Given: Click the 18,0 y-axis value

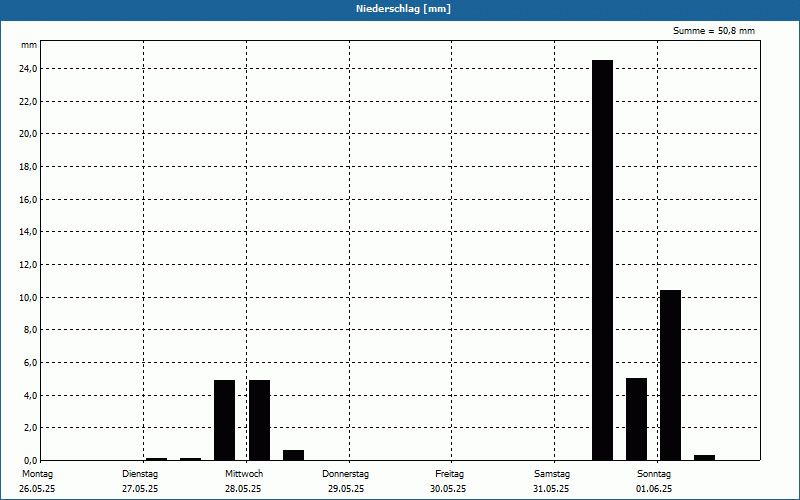Looking at the screenshot, I should pos(29,167).
